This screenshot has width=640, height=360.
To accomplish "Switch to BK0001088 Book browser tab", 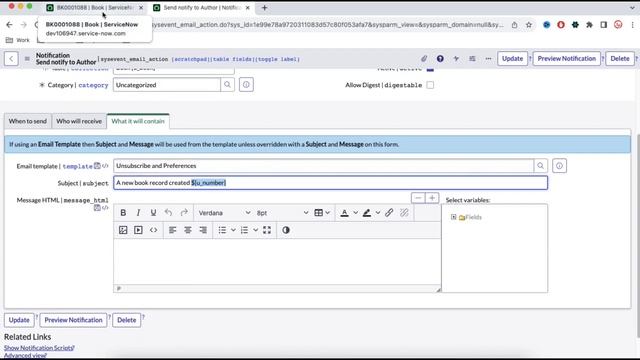I will (94, 8).
